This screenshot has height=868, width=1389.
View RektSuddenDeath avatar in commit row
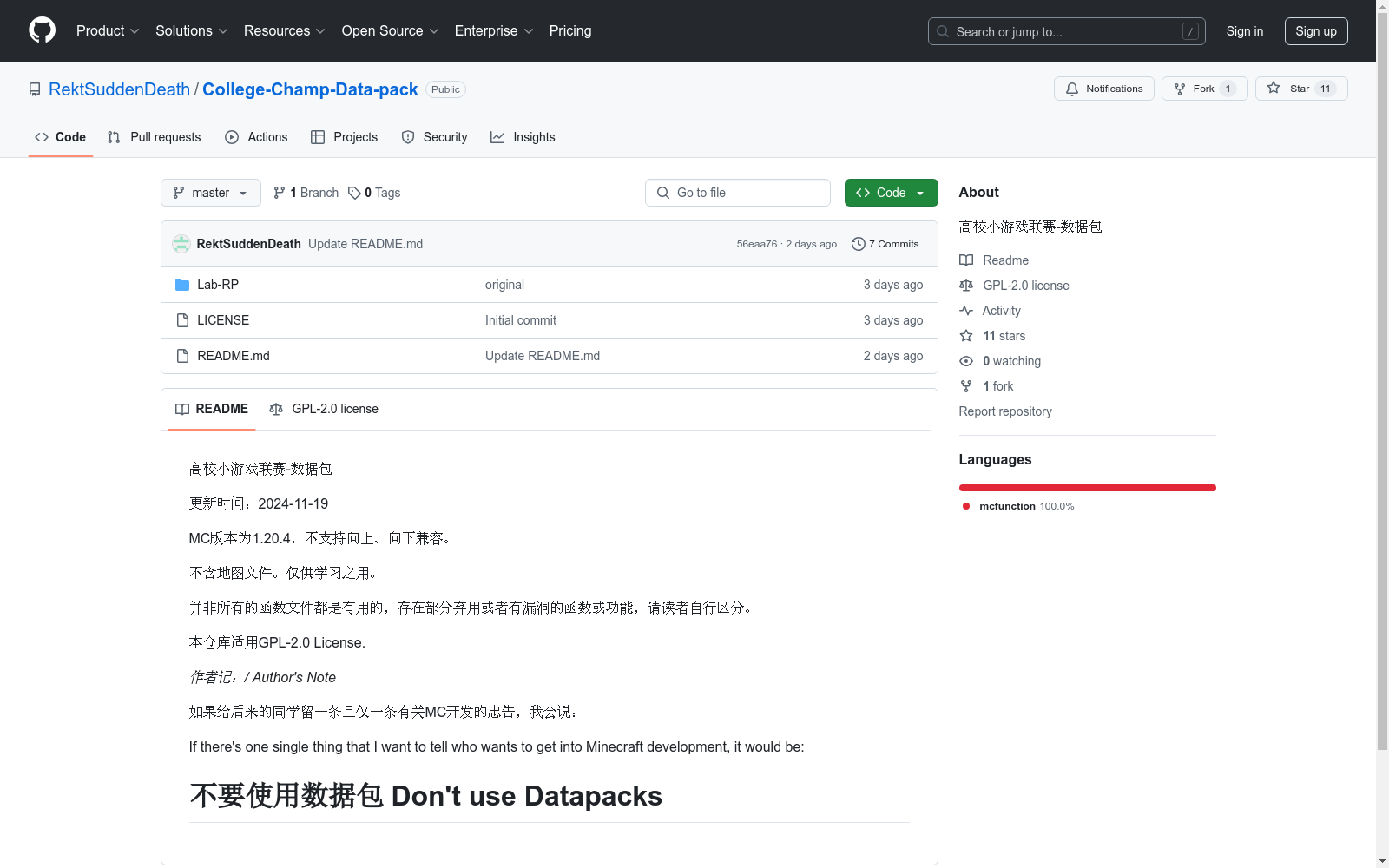pyautogui.click(x=181, y=244)
